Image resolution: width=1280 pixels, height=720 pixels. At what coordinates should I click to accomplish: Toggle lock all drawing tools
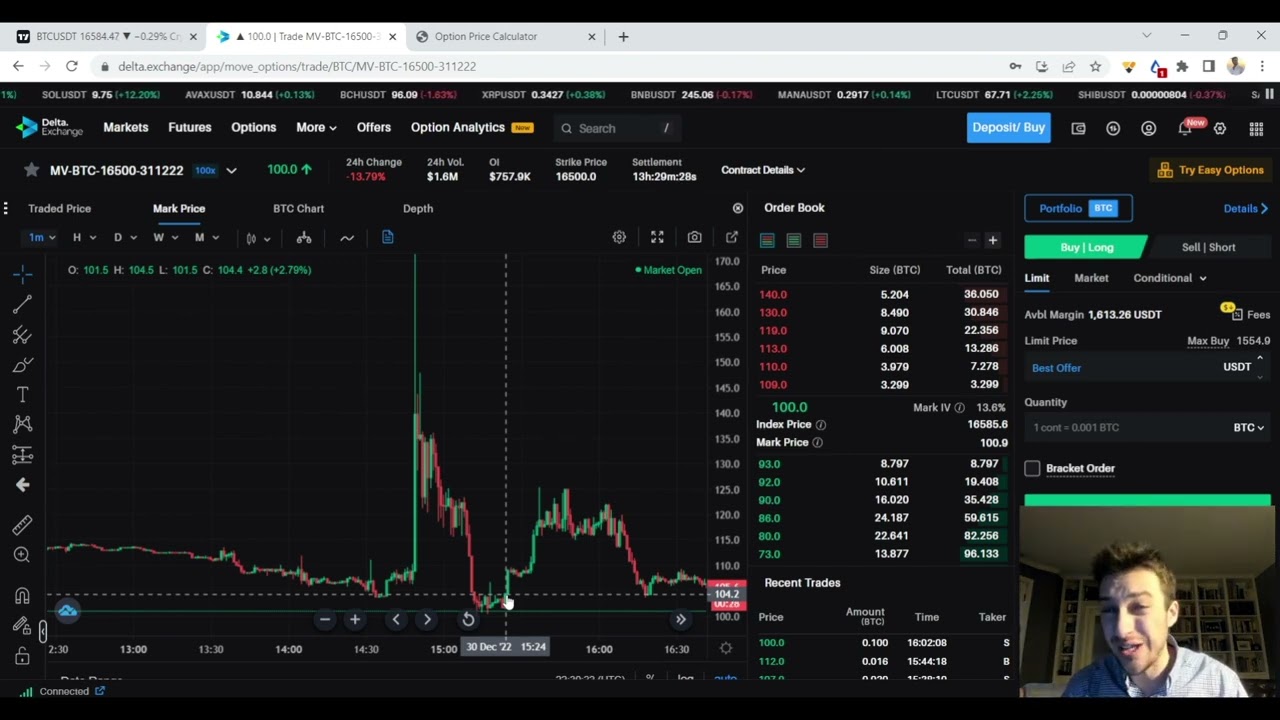coord(22,657)
